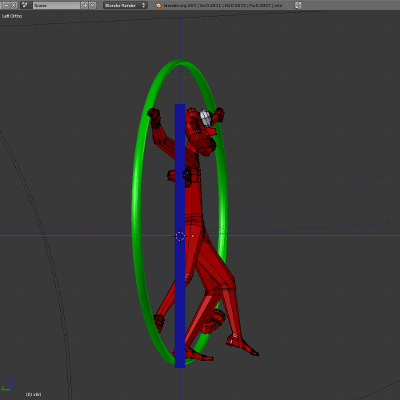Click the scene statistics text in header
Screen dimensions: 400x400
[223, 5]
